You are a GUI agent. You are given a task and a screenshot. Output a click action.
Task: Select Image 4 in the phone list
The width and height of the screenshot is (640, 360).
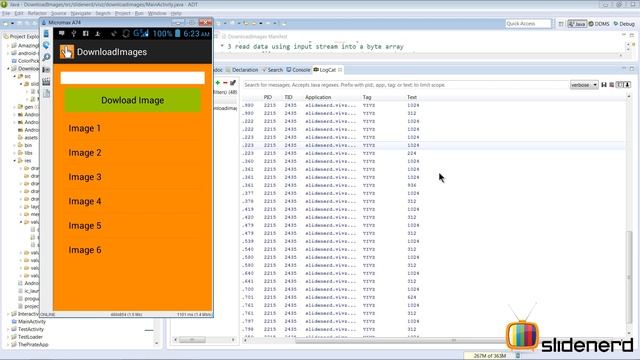132,201
